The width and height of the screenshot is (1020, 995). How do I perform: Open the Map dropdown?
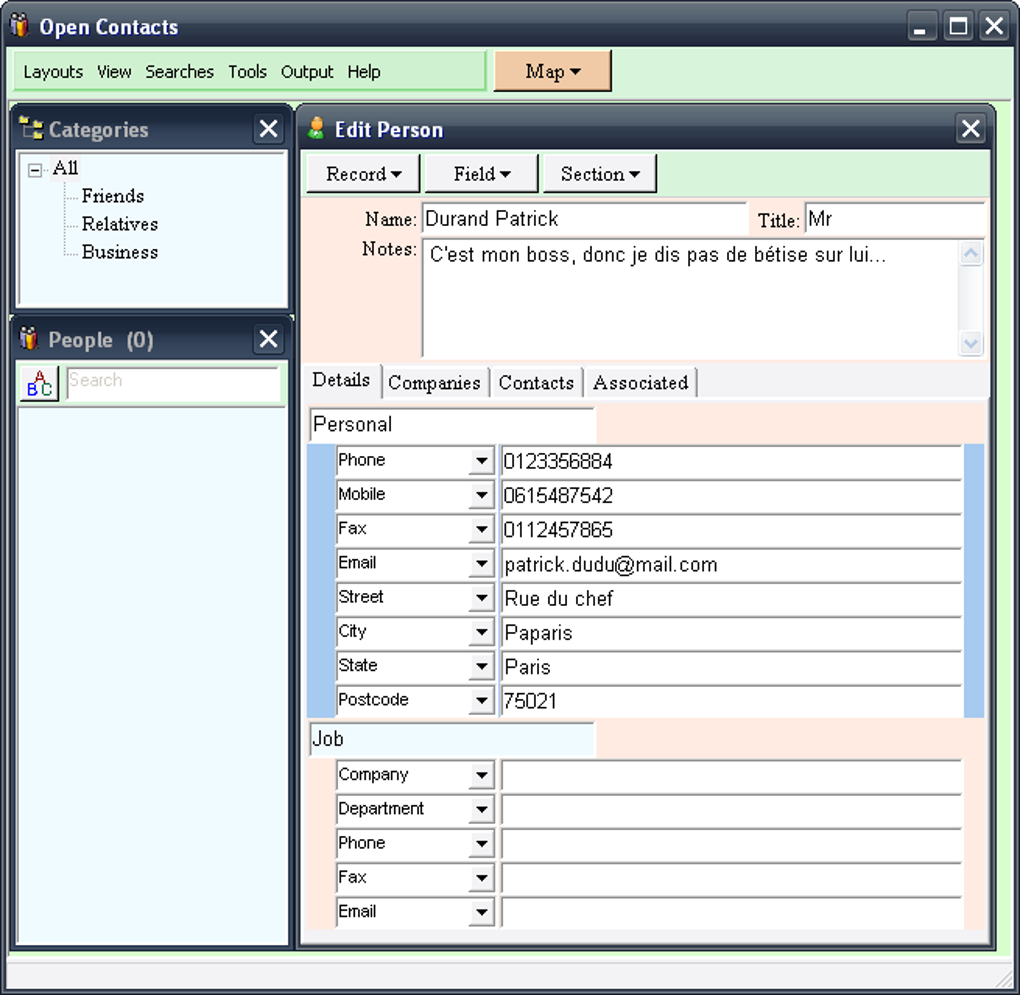553,71
